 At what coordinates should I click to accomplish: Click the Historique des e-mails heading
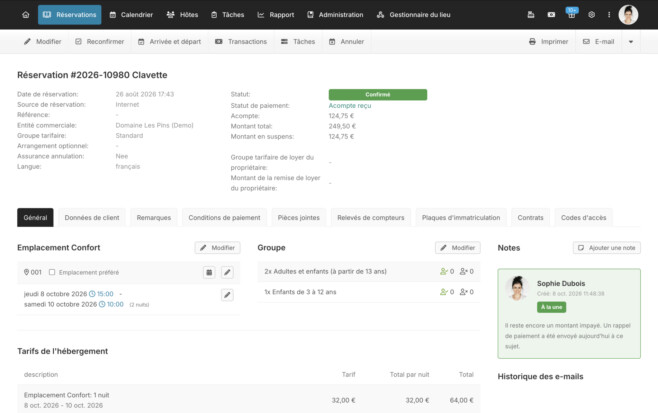tap(540, 376)
